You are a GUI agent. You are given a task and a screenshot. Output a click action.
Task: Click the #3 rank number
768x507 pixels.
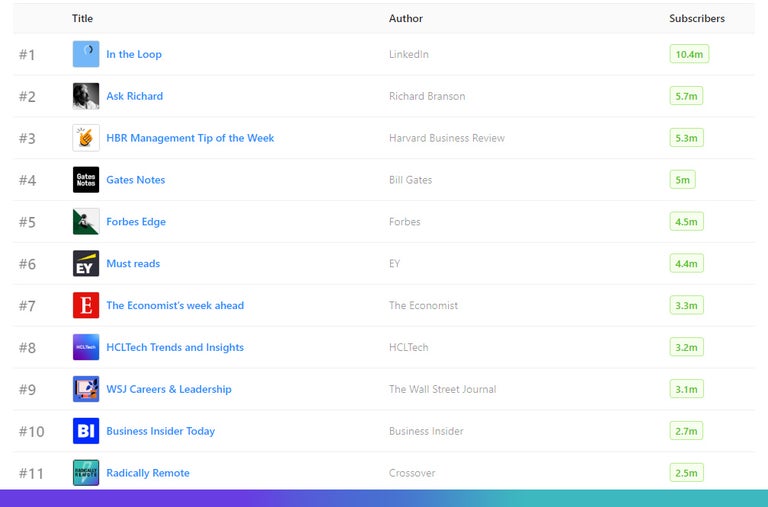pos(27,138)
